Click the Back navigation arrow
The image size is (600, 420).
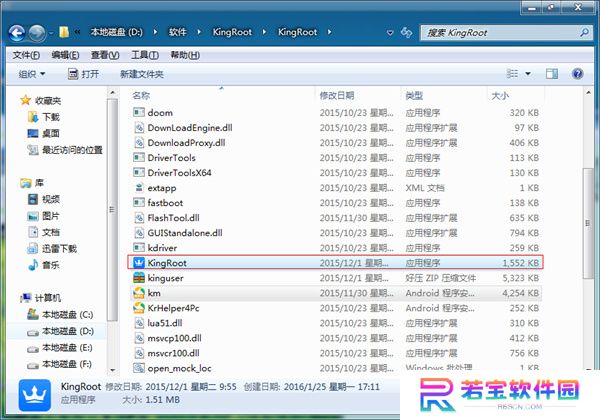16,33
